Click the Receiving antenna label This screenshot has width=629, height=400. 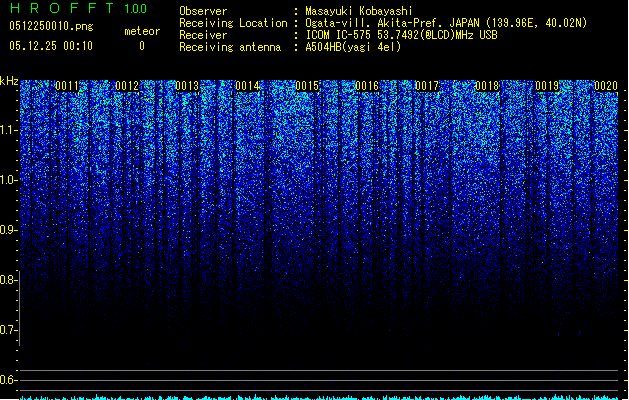(230, 47)
